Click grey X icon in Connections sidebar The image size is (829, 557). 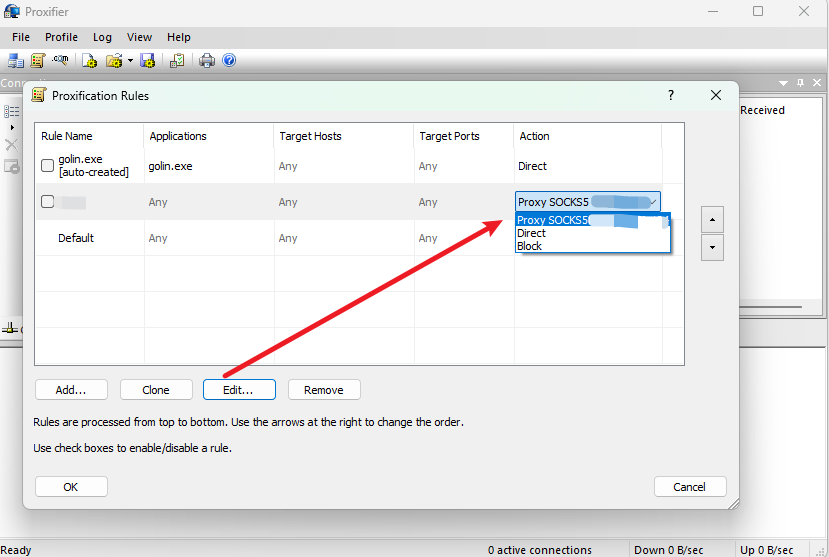[11, 145]
